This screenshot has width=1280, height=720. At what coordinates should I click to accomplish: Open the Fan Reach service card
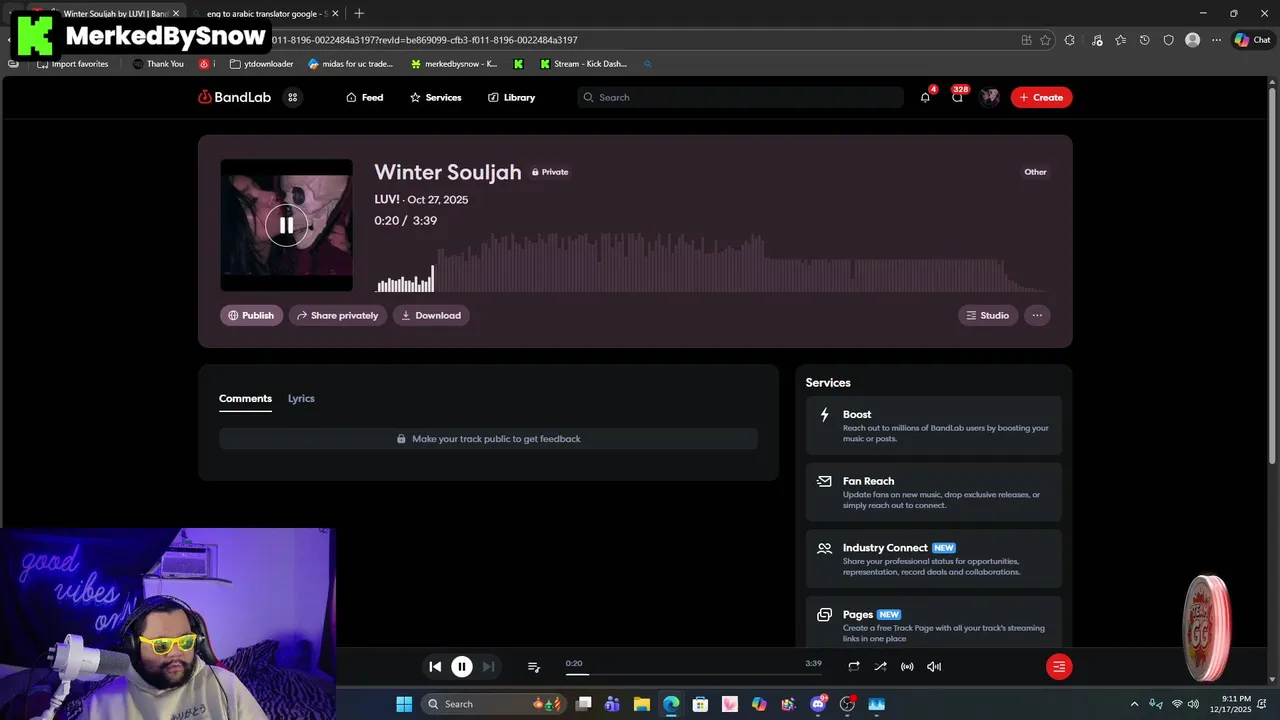(934, 492)
